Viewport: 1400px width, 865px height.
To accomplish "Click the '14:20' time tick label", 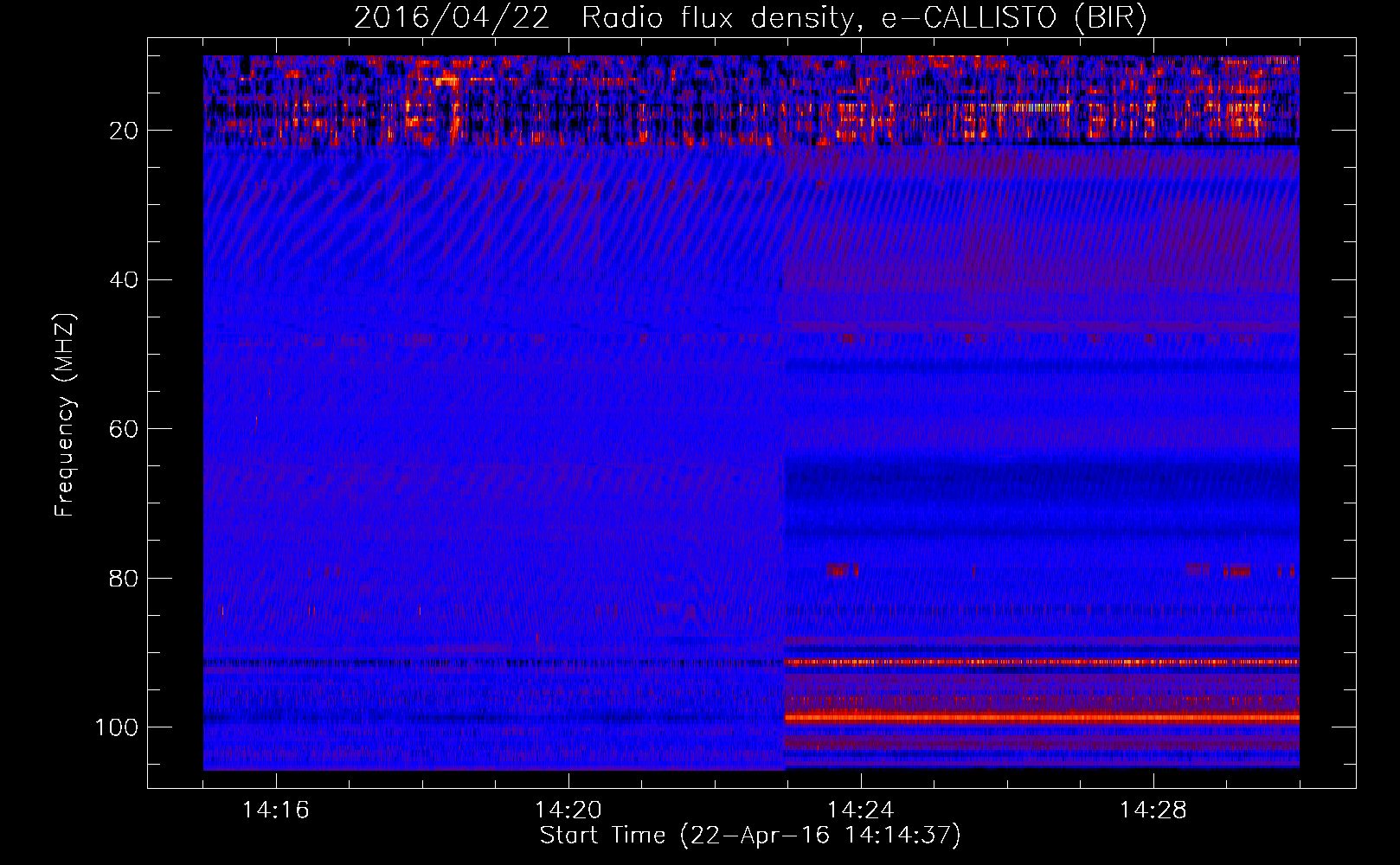I will [568, 811].
